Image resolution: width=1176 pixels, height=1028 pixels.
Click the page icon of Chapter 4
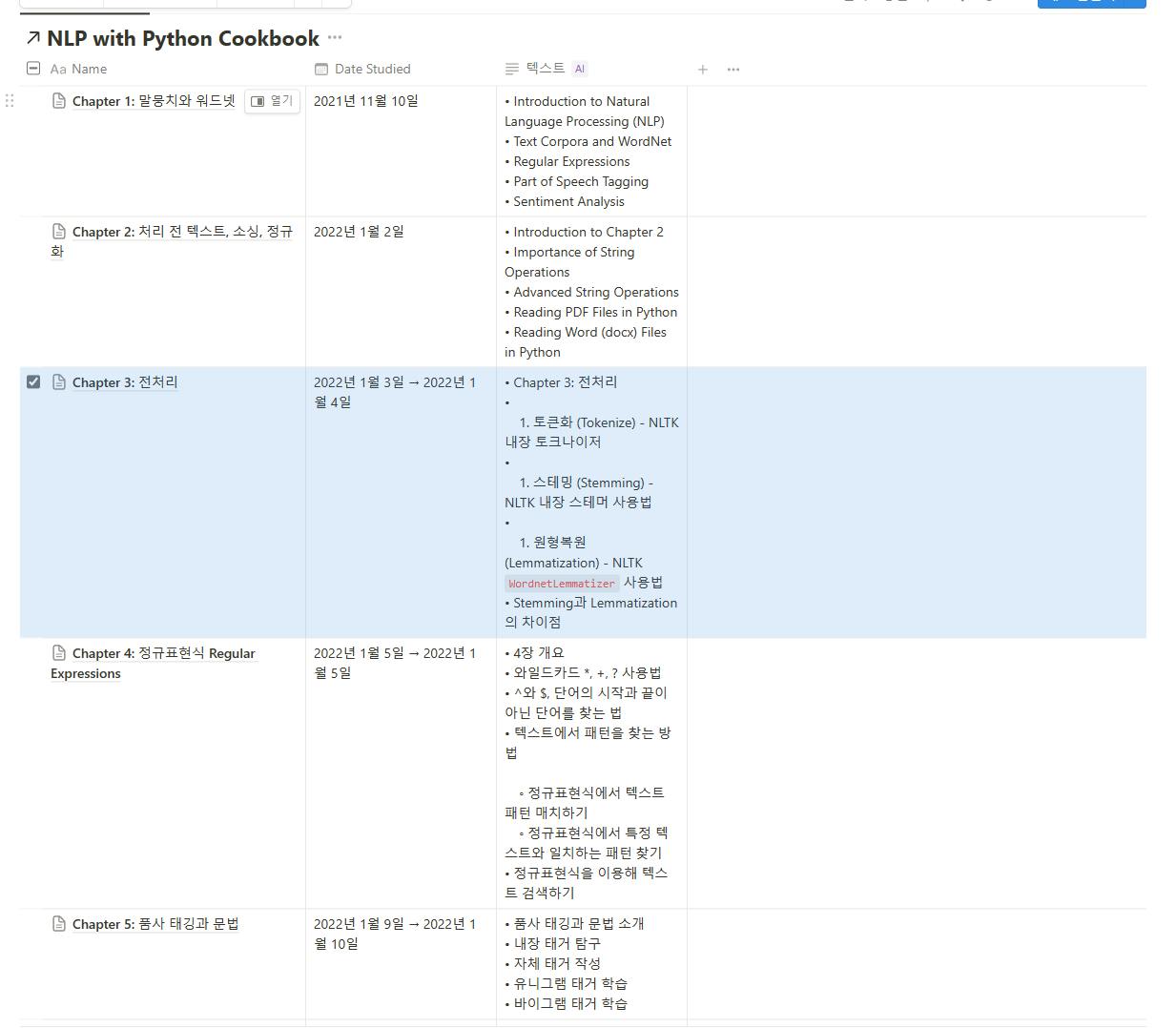(59, 653)
